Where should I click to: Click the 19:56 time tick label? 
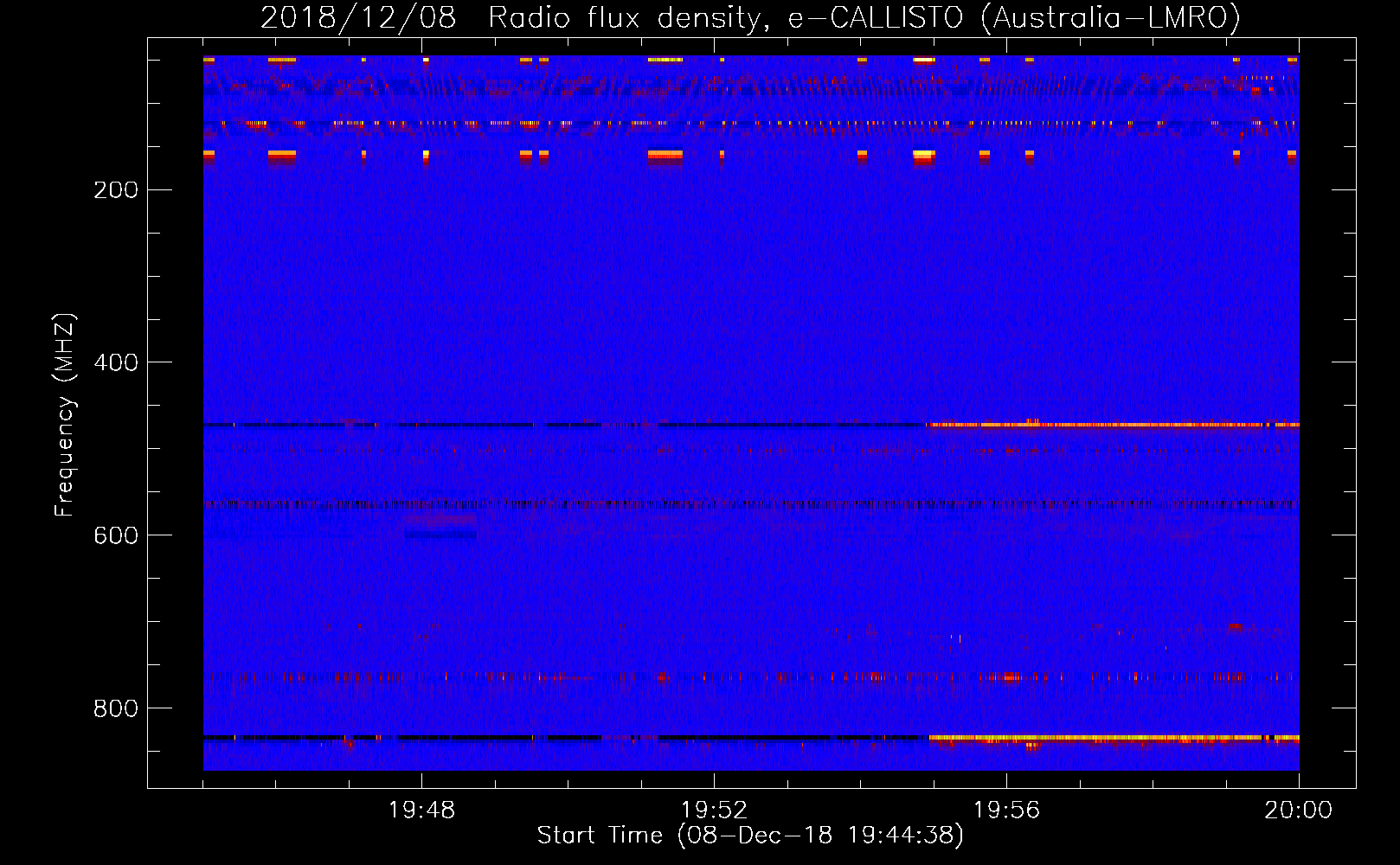tap(1006, 811)
